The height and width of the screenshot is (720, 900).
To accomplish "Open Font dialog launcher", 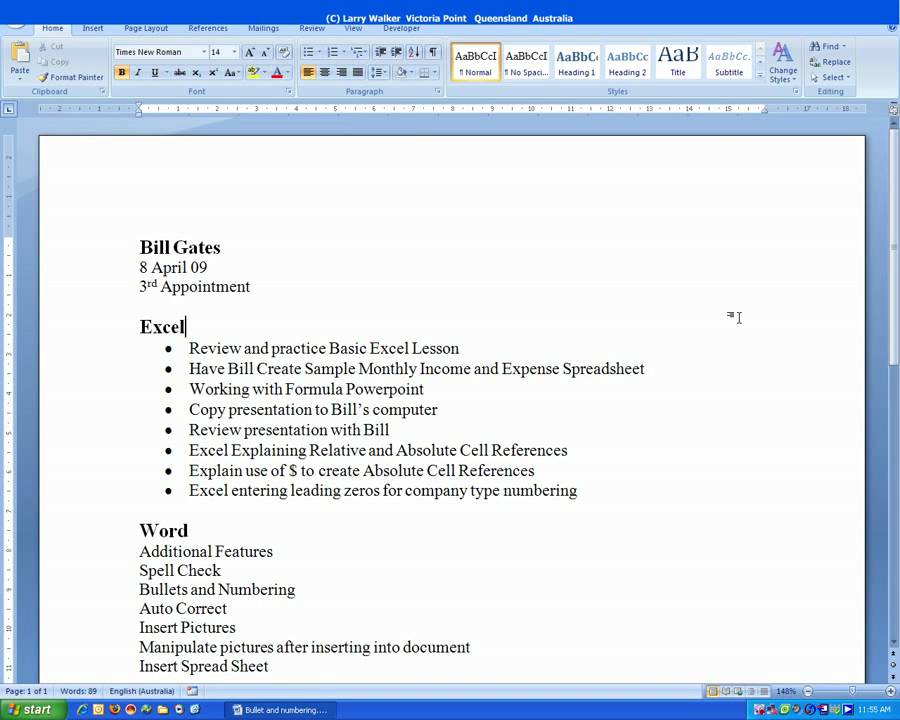I will 289,91.
